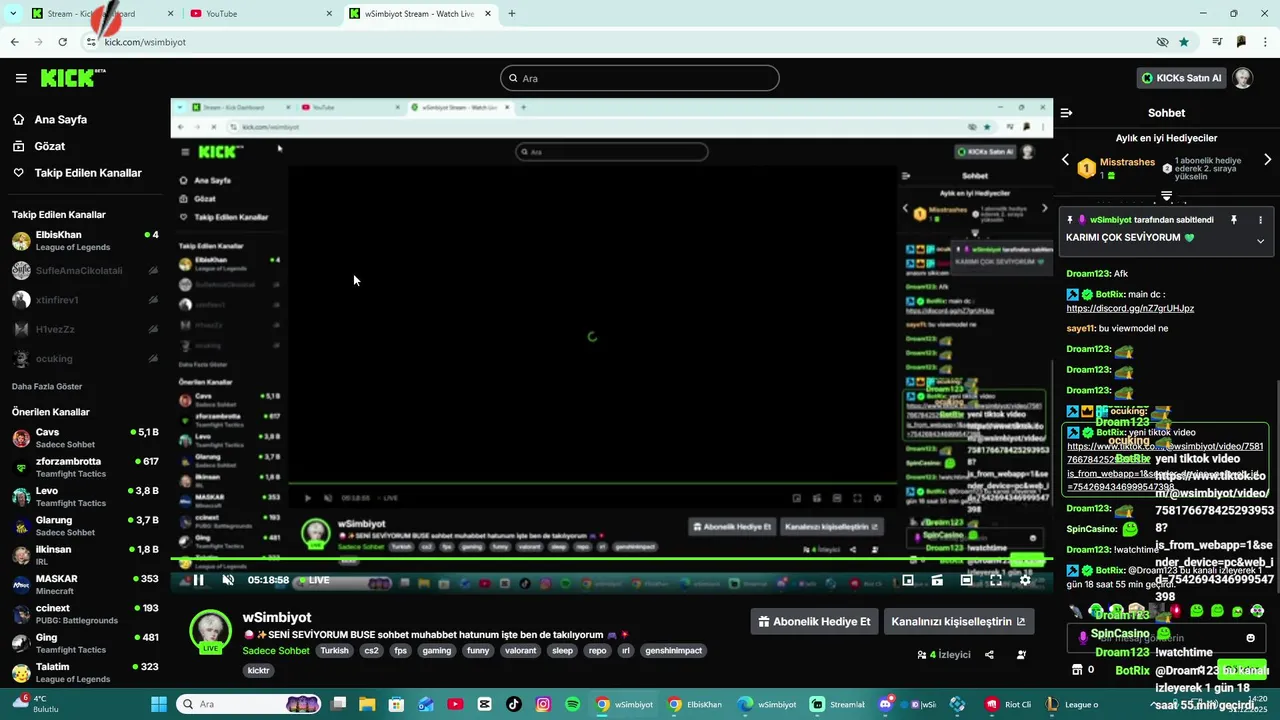Show next top gifter
Image resolution: width=1280 pixels, height=720 pixels.
[1268, 160]
